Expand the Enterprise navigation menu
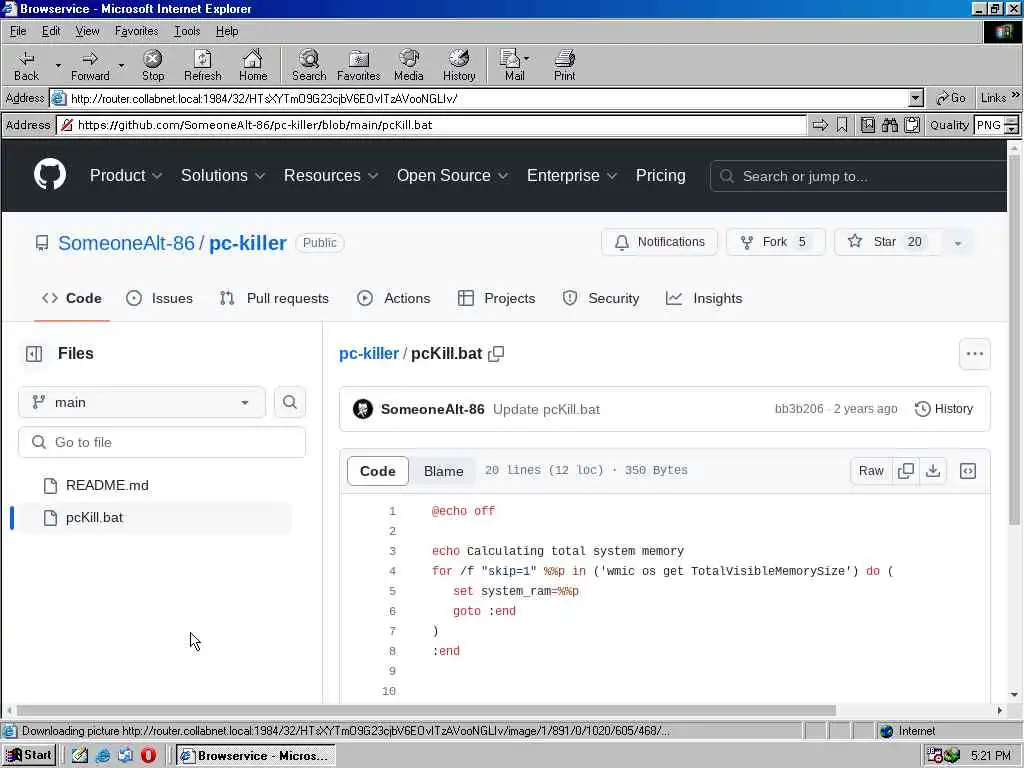Image resolution: width=1024 pixels, height=768 pixels. (x=571, y=176)
